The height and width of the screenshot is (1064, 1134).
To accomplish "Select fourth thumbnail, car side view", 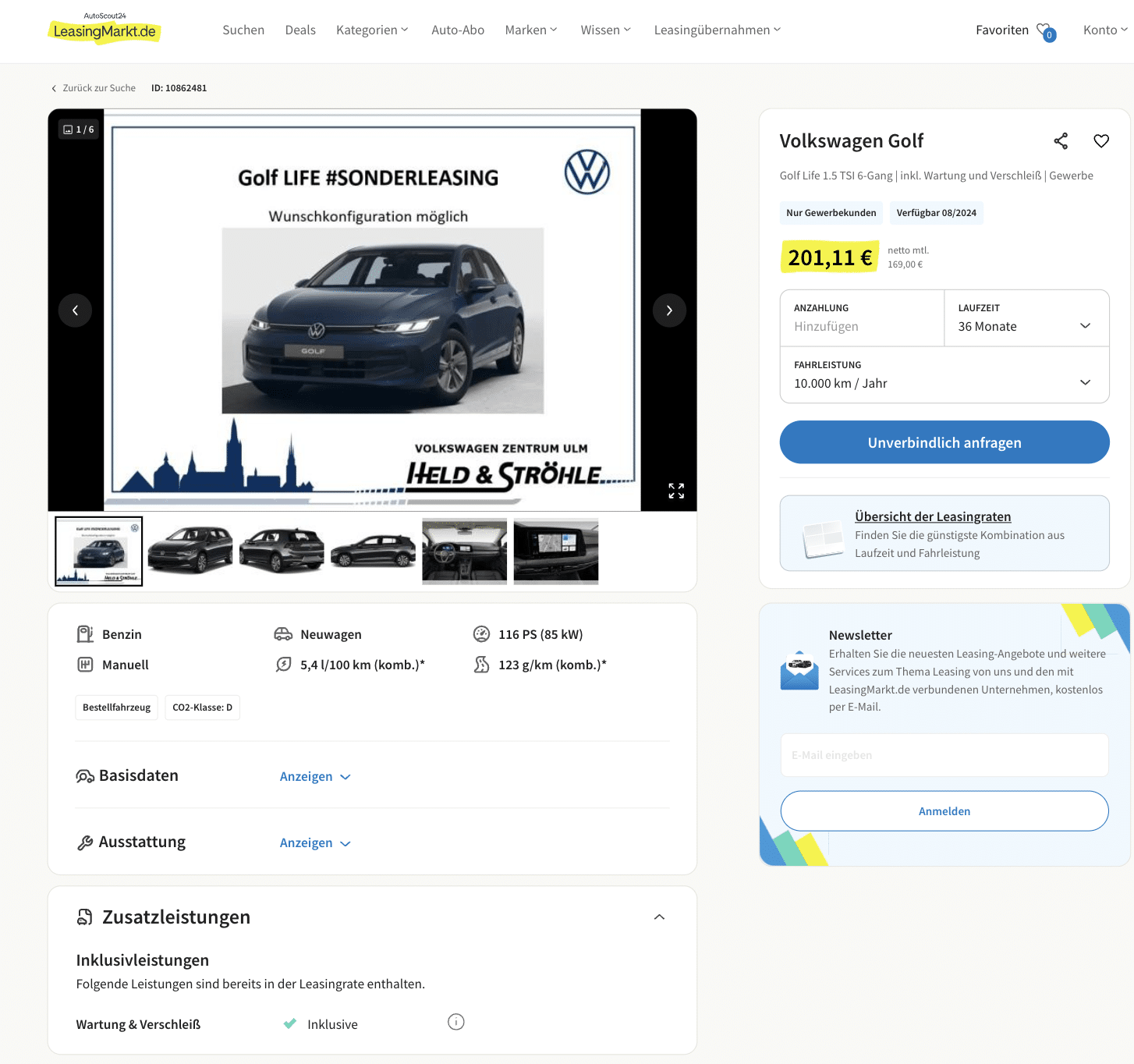I will coord(373,552).
